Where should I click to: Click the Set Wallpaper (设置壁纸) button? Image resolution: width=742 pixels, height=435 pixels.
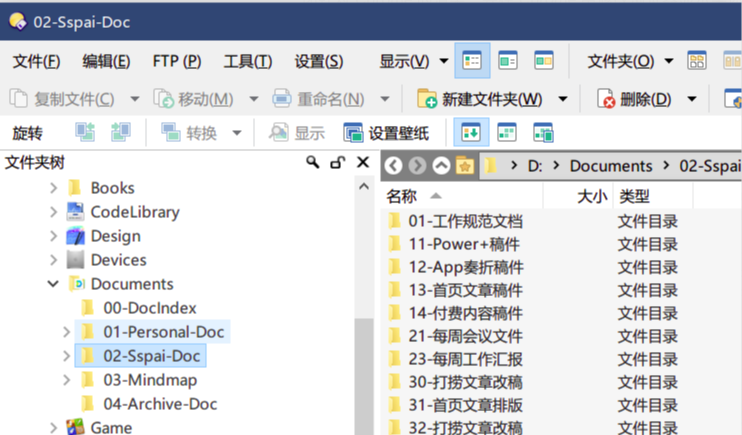386,133
